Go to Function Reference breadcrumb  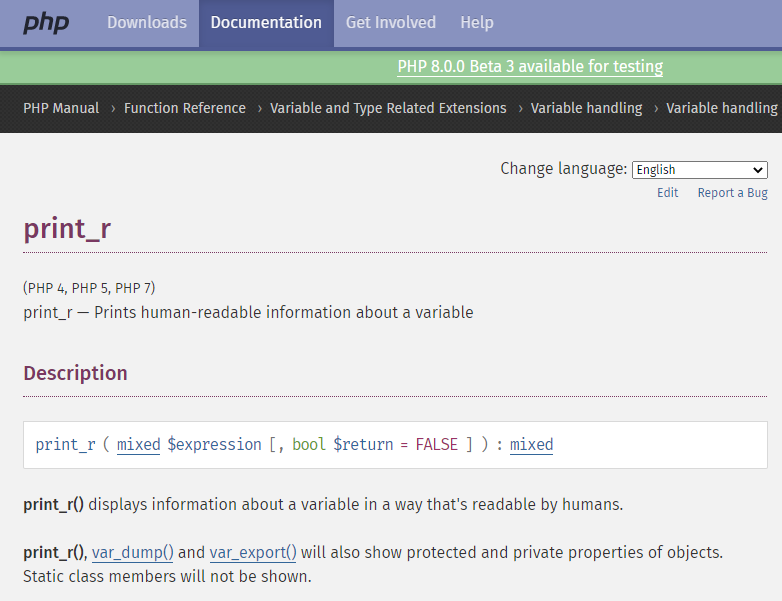point(185,108)
